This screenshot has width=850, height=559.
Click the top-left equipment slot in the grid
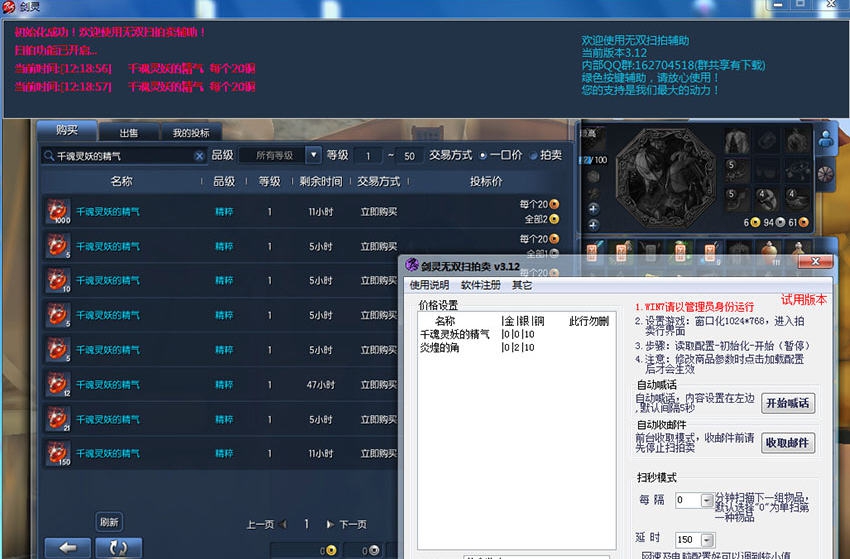point(737,142)
